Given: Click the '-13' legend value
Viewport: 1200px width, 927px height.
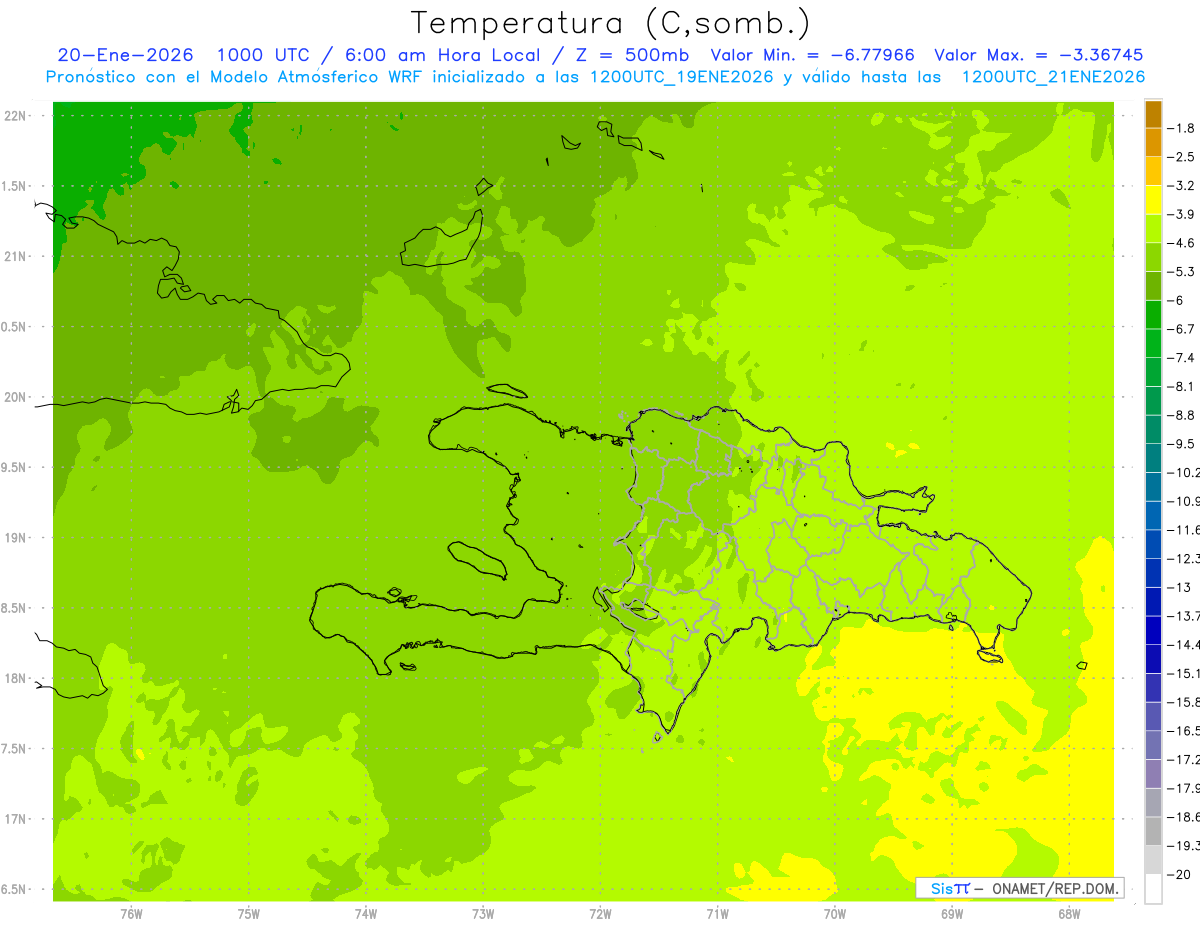Looking at the screenshot, I should click(x=1178, y=587).
